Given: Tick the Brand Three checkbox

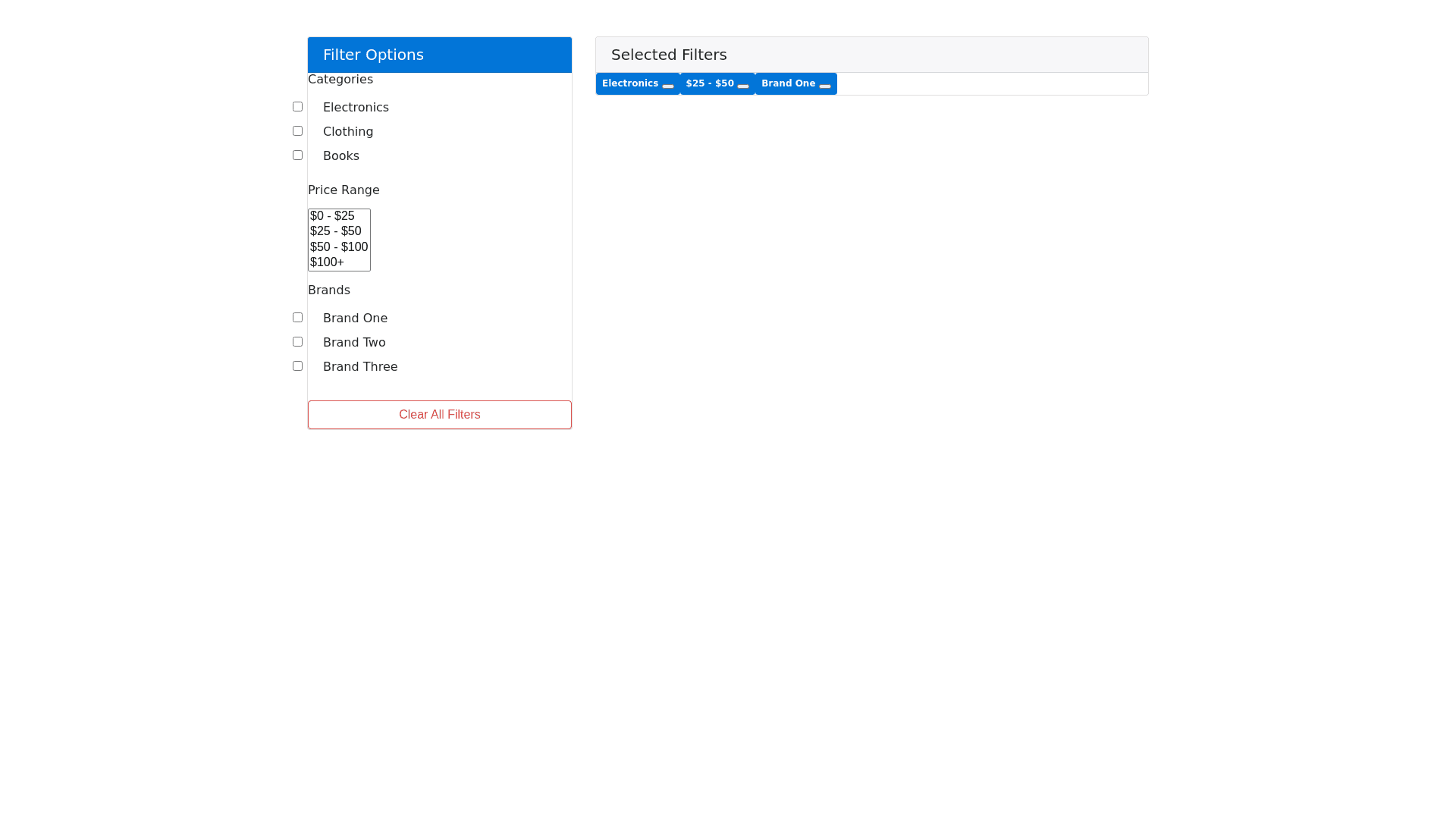Looking at the screenshot, I should coord(297,366).
